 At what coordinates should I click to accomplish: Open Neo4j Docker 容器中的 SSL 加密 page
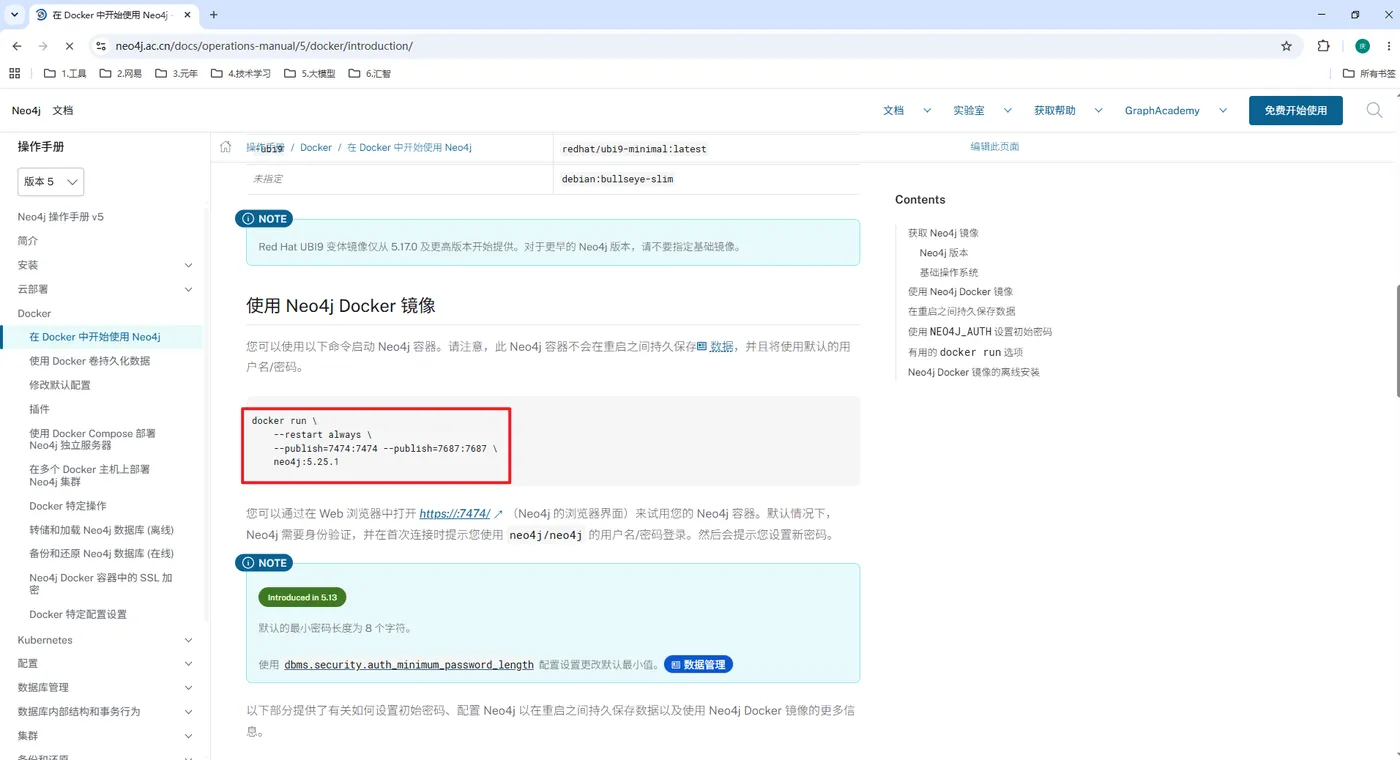[101, 584]
